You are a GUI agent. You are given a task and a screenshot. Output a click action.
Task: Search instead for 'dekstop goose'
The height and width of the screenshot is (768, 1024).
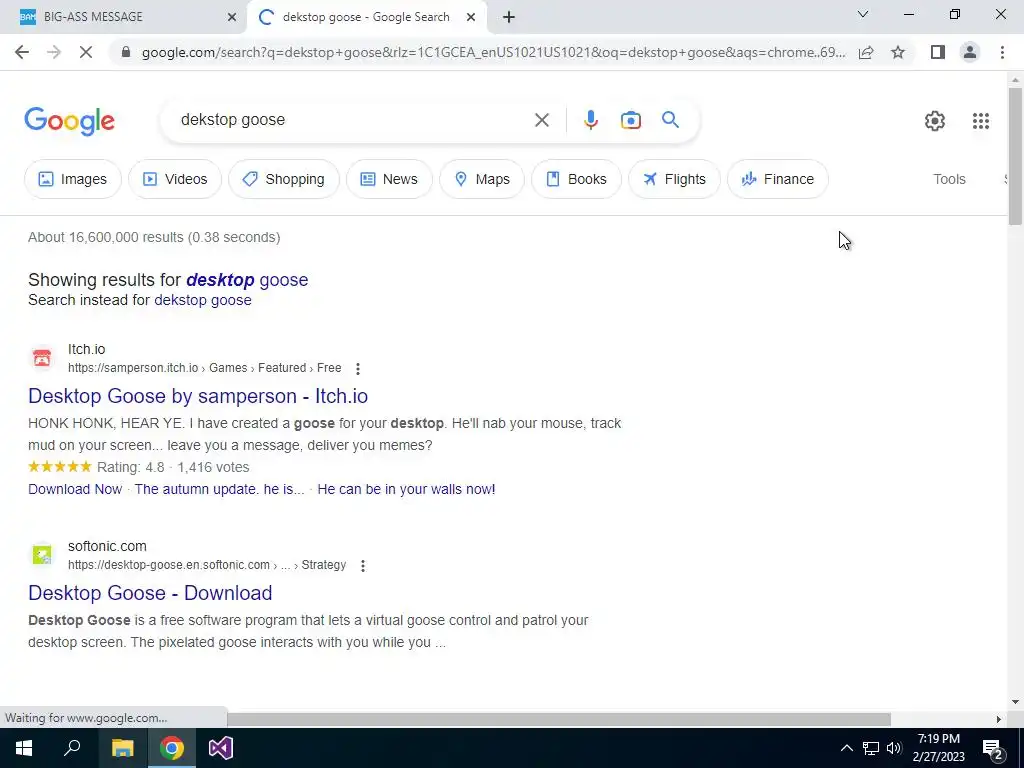(x=202, y=300)
